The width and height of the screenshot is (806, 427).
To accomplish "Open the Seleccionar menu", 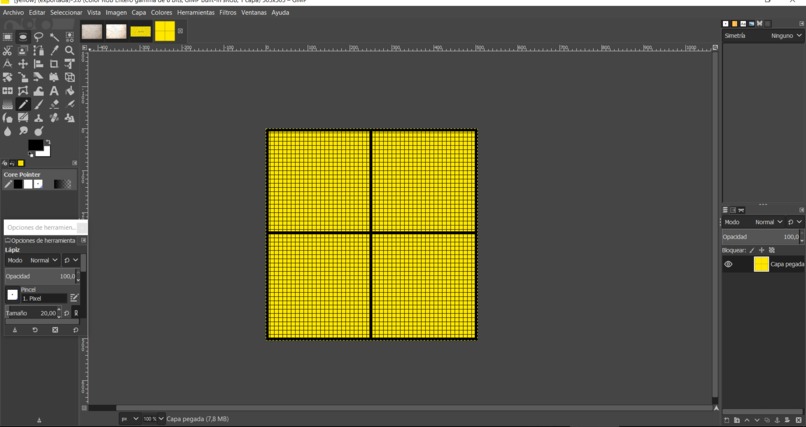I will tap(66, 12).
